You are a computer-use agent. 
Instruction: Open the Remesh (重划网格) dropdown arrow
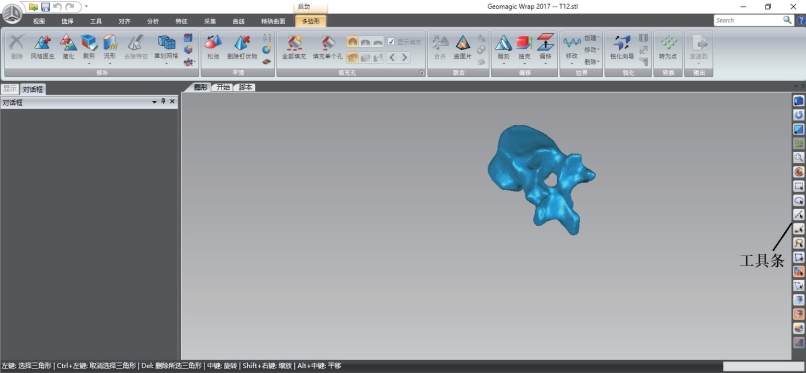pos(167,64)
